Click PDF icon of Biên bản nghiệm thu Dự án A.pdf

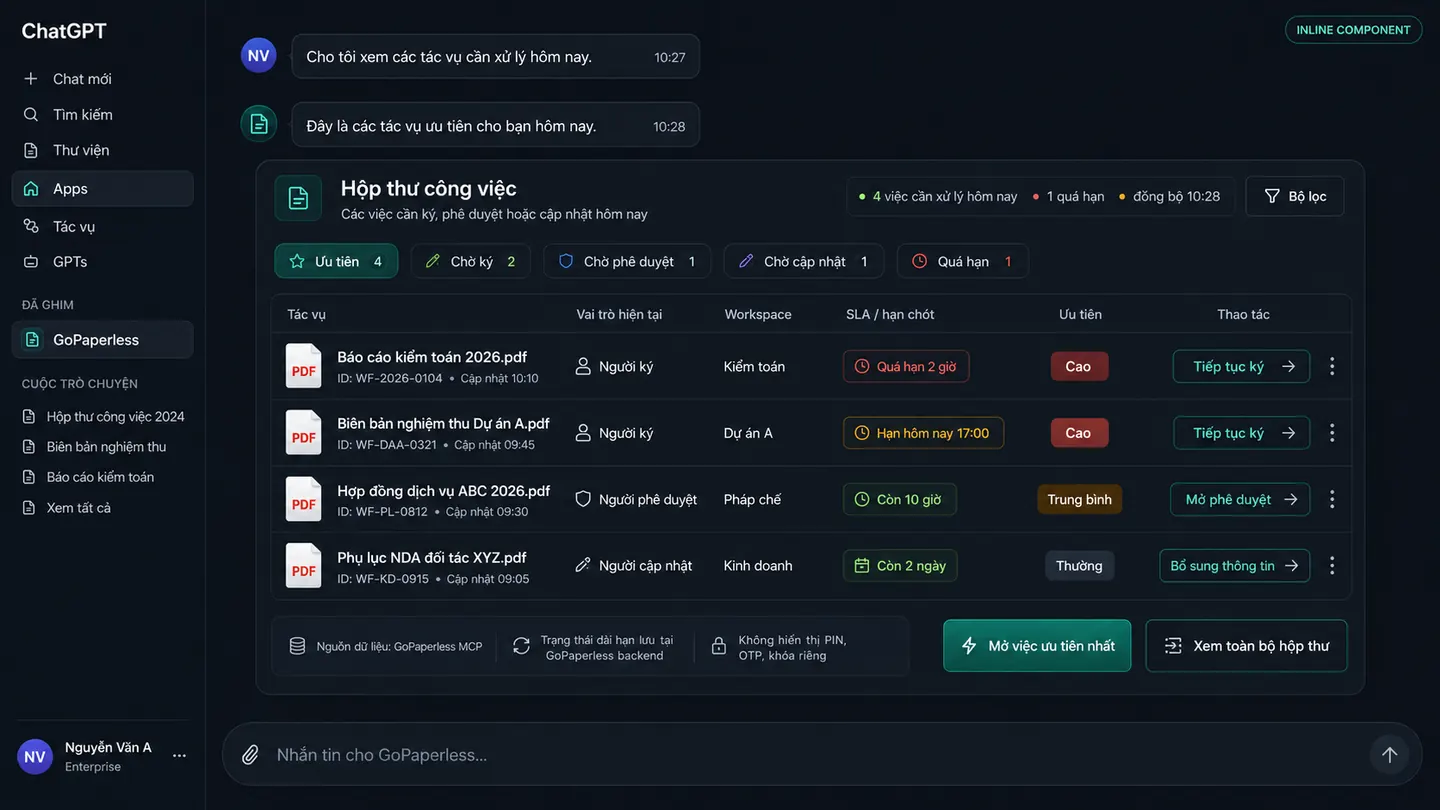304,433
